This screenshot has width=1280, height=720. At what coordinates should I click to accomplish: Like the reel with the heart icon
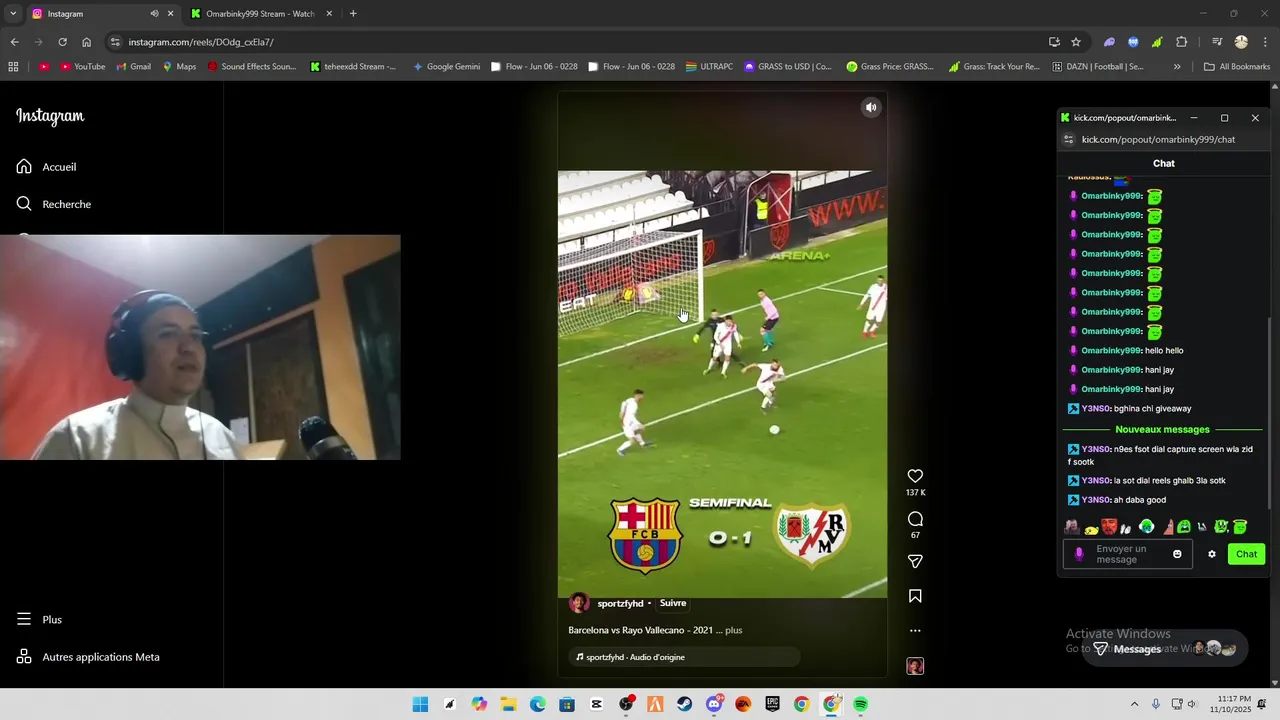pyautogui.click(x=915, y=476)
